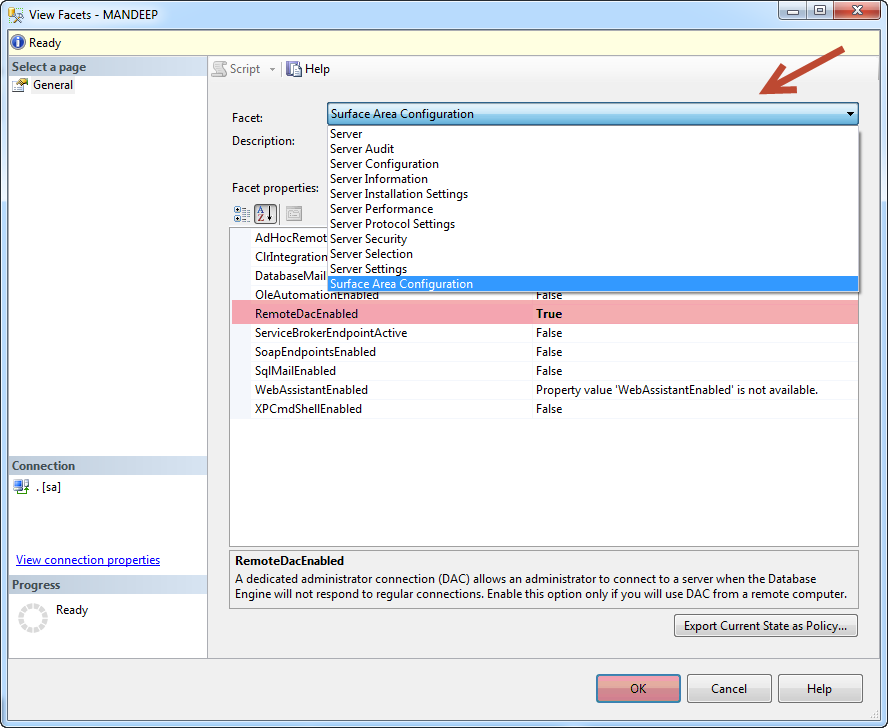The width and height of the screenshot is (888, 728).
Task: Sort facet properties alphabetically
Action: [265, 214]
